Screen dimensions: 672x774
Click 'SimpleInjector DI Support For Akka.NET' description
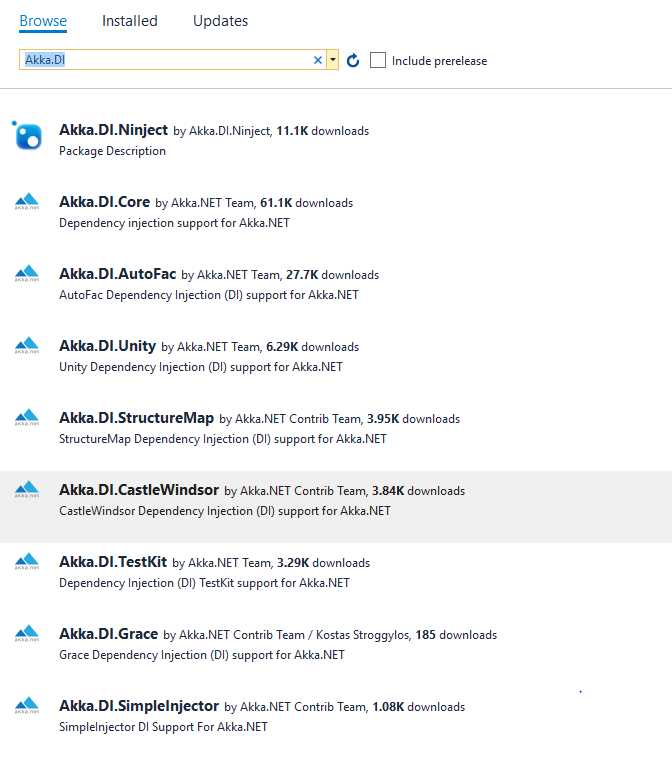click(163, 728)
